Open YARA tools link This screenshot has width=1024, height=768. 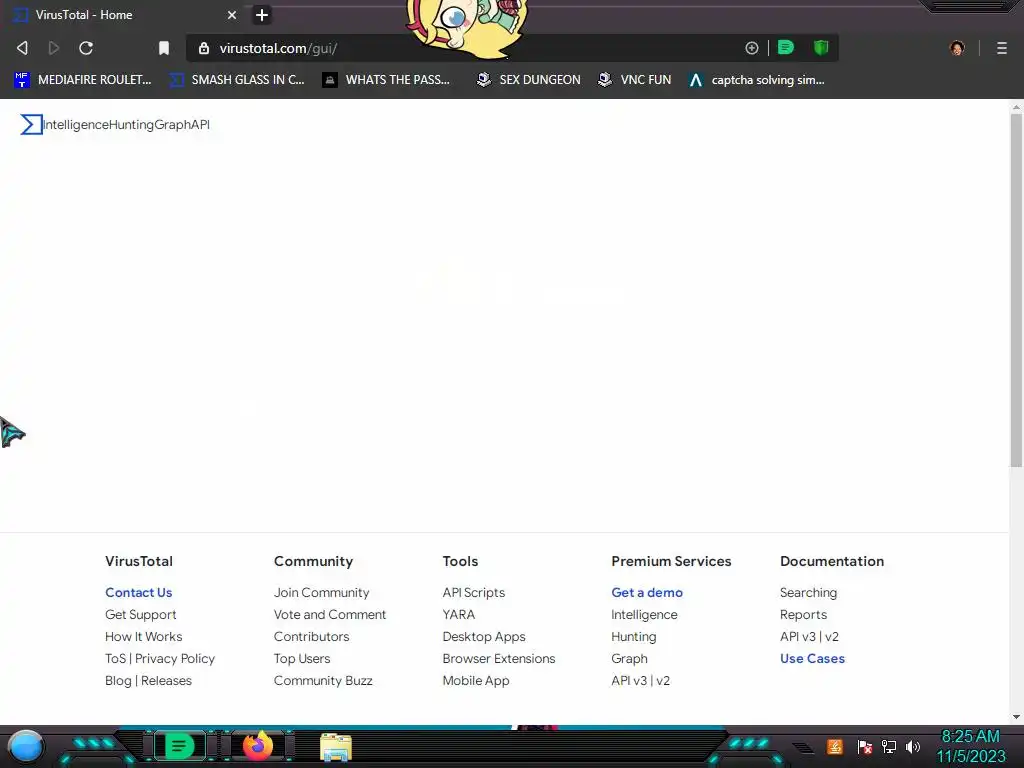tap(458, 615)
